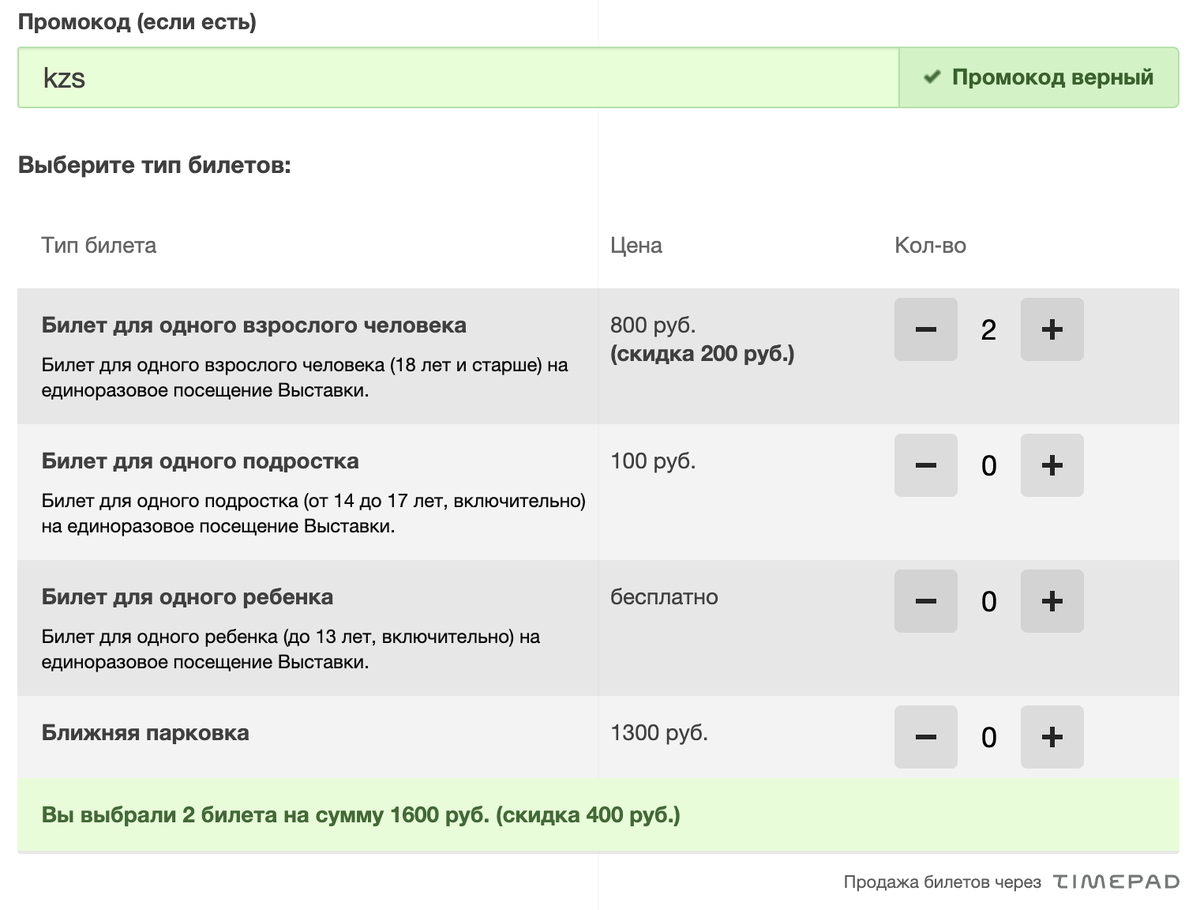This screenshot has height=910, width=1200.
Task: Increase Ближняя парковка quantity with plus
Action: tap(1052, 737)
